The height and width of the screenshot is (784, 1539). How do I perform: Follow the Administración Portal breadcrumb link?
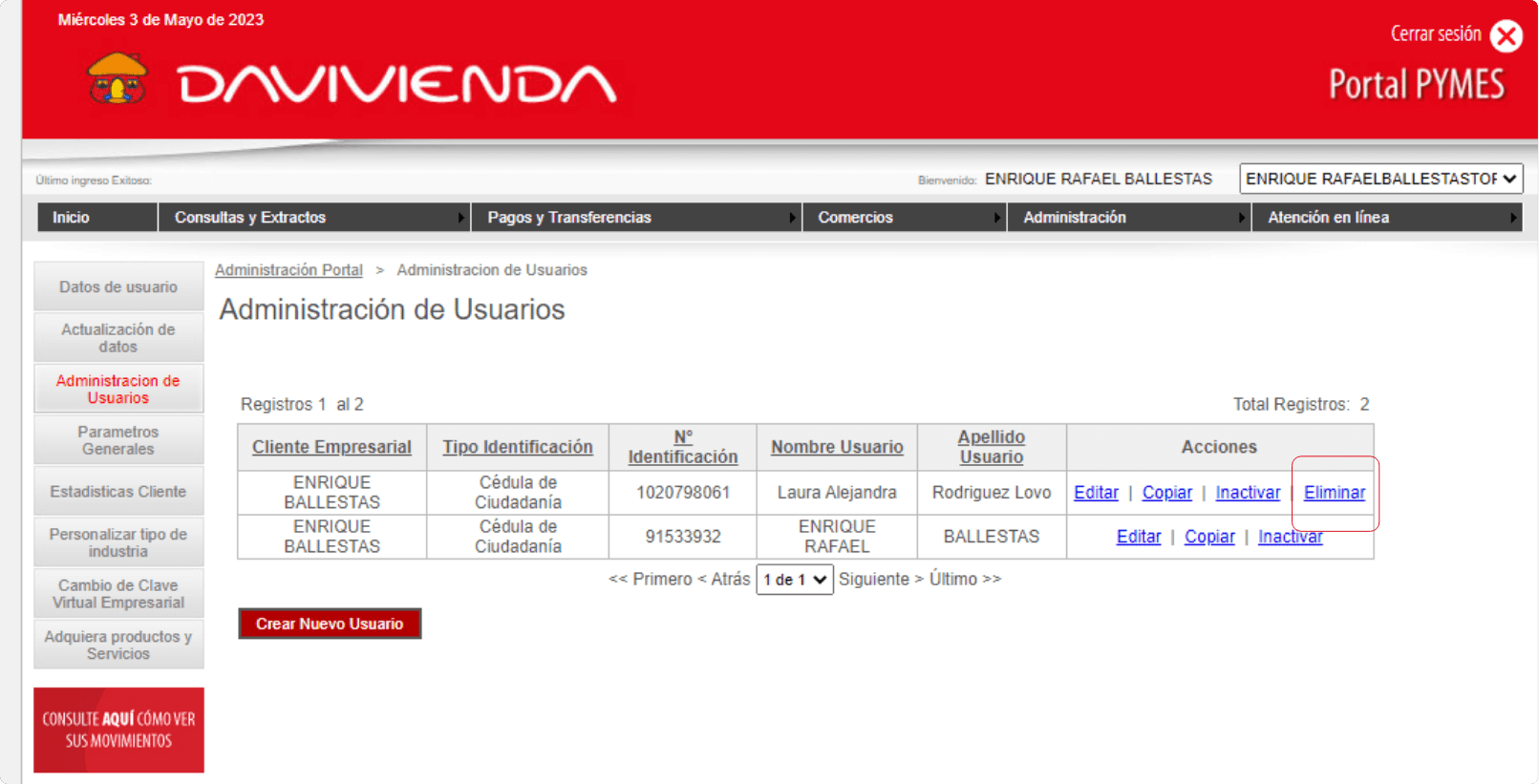pyautogui.click(x=289, y=270)
